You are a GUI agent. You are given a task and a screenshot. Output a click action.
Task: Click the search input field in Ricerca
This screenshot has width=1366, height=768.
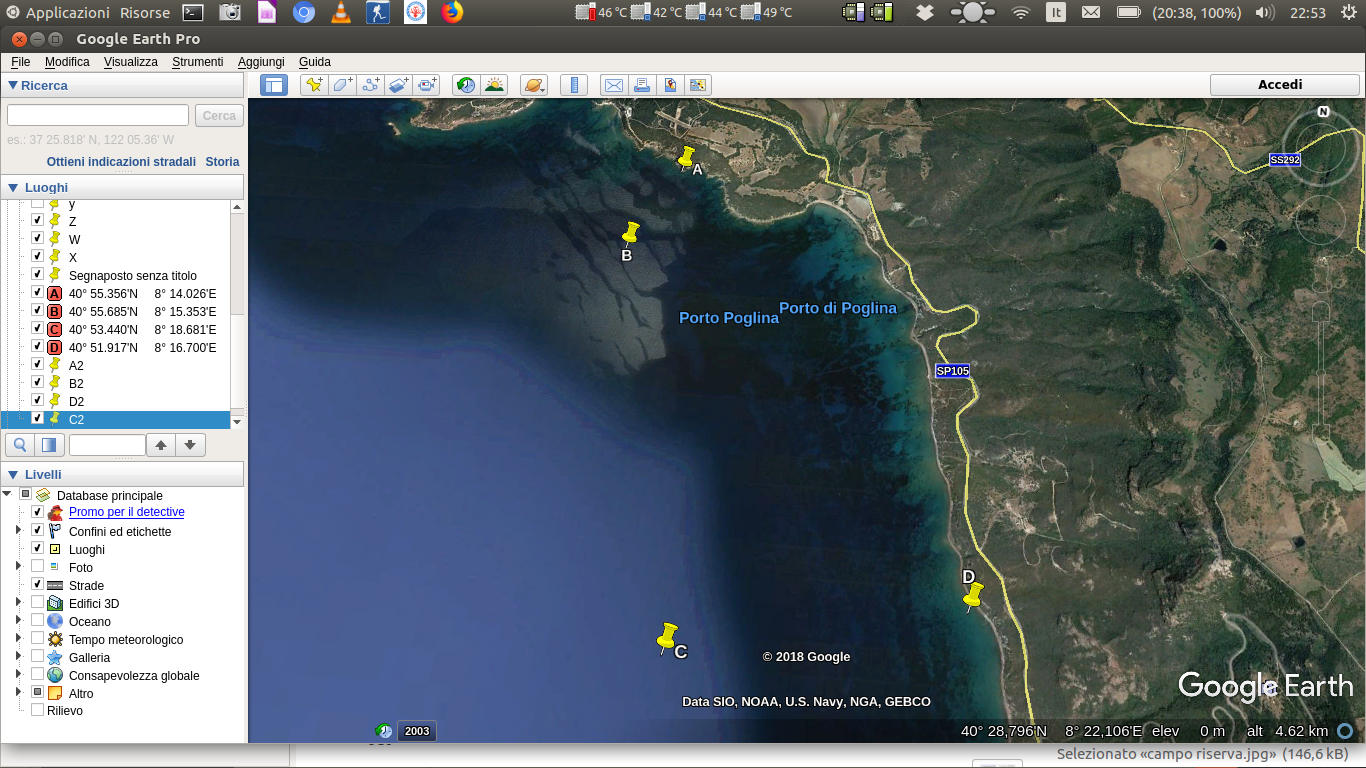point(98,115)
